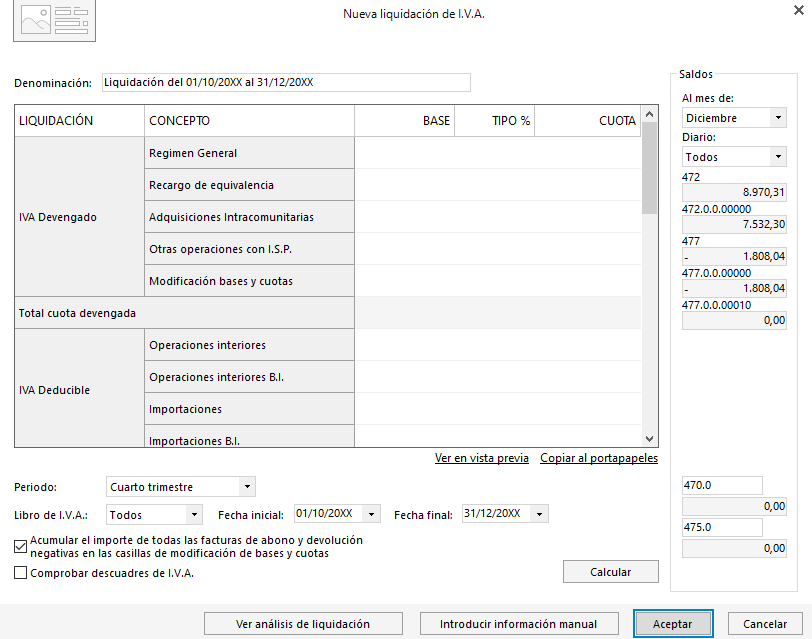Click the 472.0.0.00000 balance value 7.532,30
The image size is (812, 639).
point(734,224)
